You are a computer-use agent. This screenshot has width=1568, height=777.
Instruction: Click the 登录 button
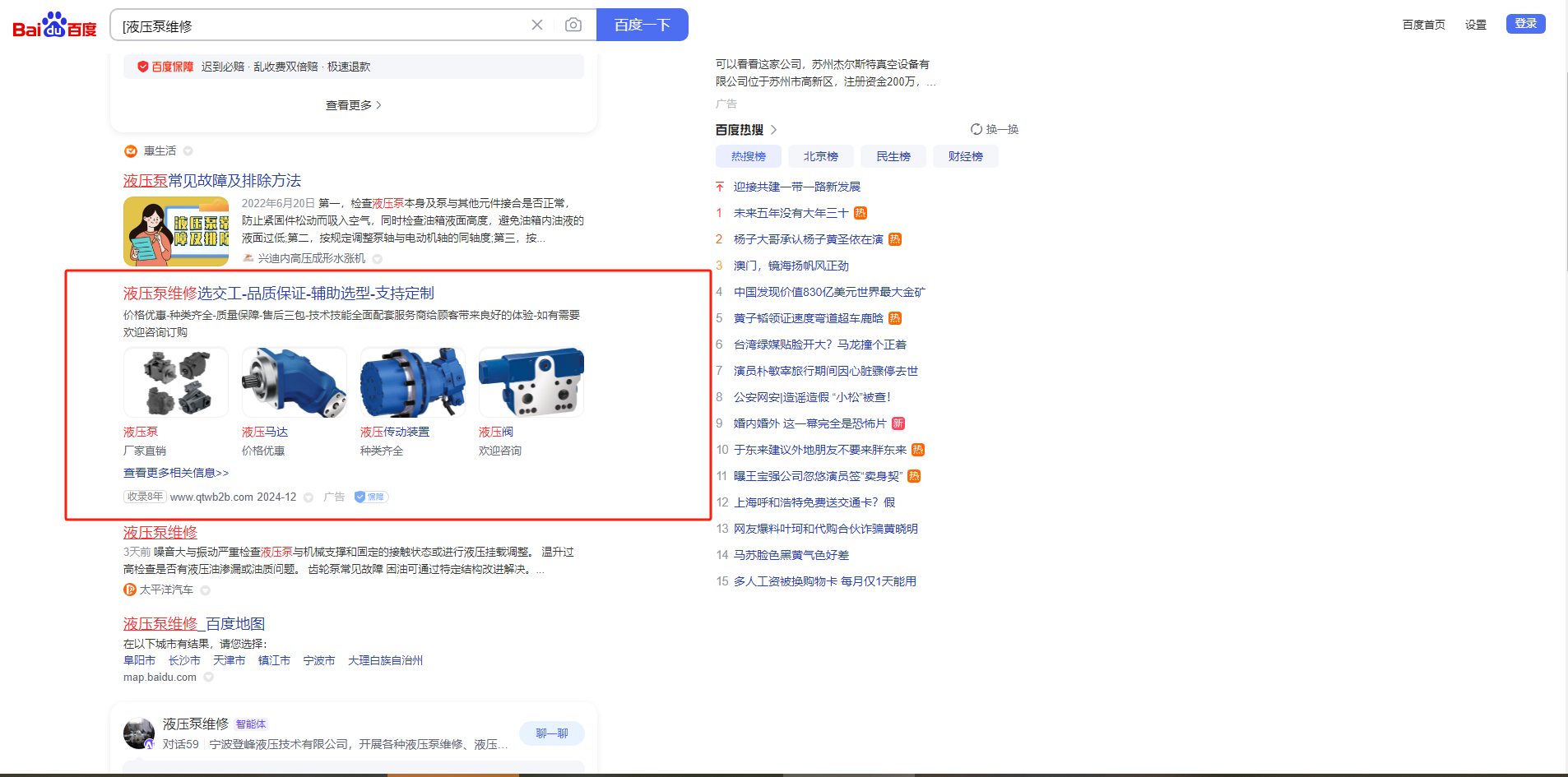(1526, 24)
